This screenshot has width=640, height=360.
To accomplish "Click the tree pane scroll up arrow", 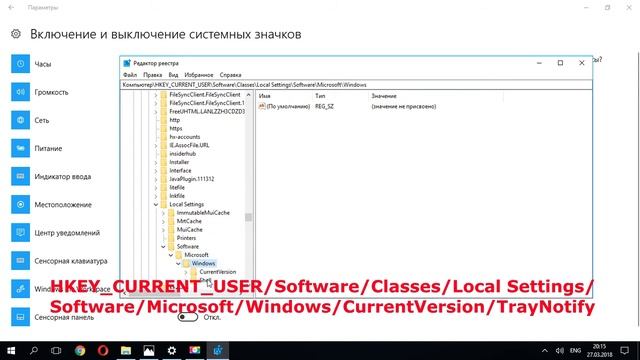I will coord(248,95).
